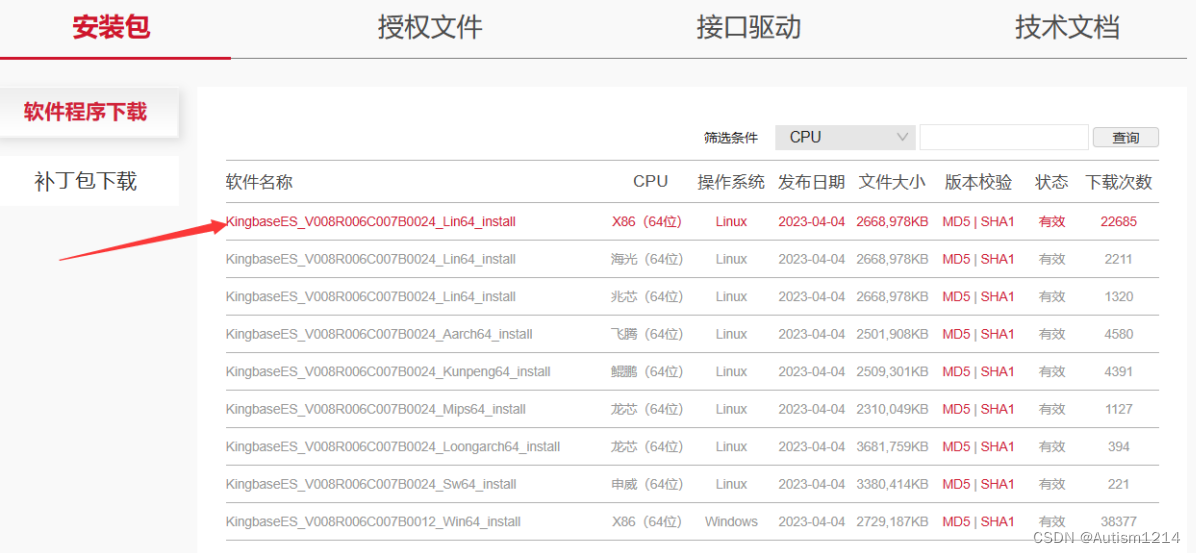This screenshot has height=553, width=1196.
Task: Download the Sw64 install package
Action: click(371, 484)
